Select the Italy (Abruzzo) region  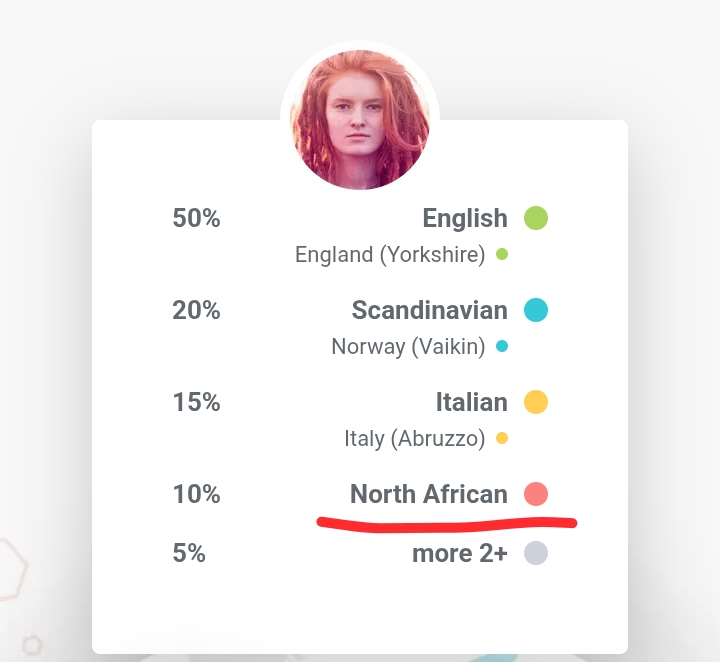pos(415,438)
